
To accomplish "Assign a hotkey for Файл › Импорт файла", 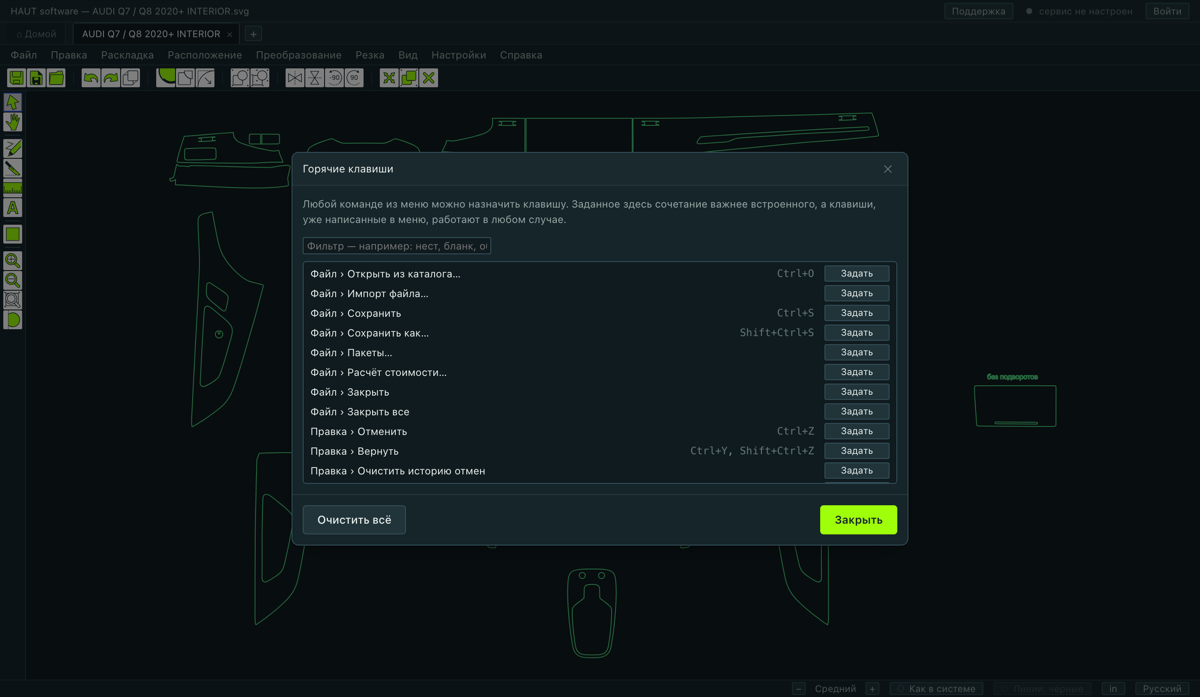I will (857, 293).
